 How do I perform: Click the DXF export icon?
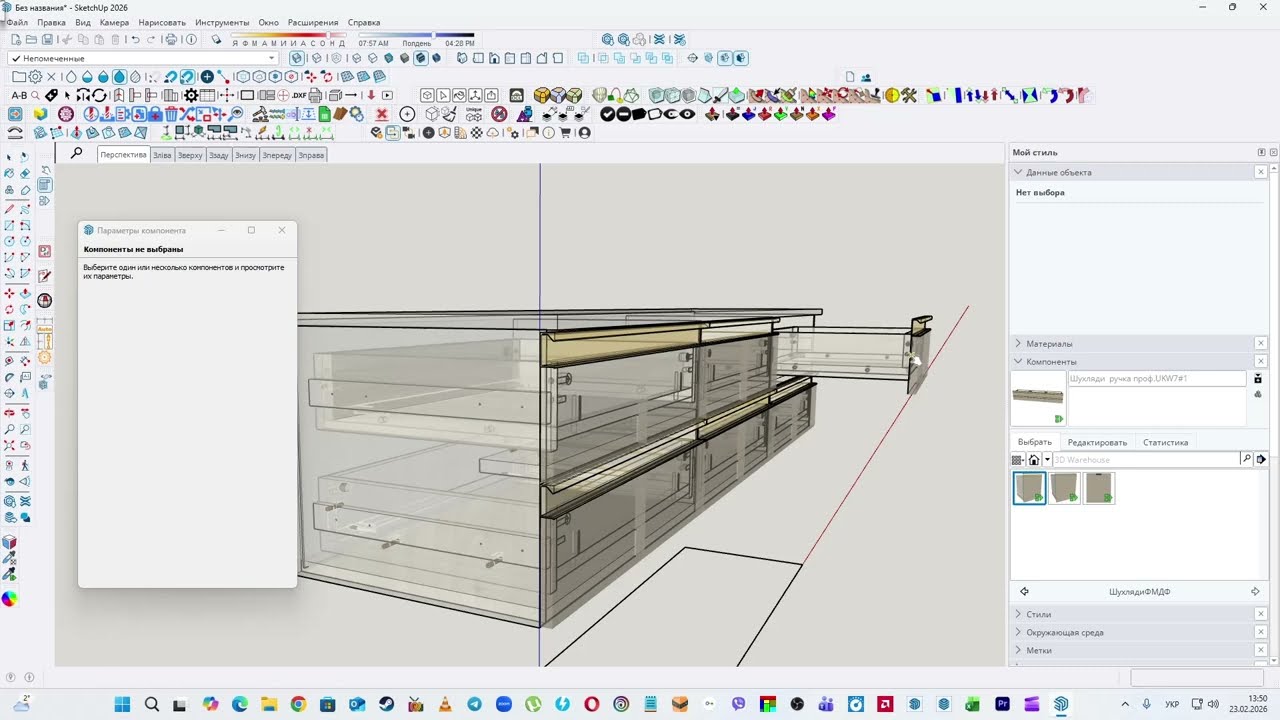tap(299, 95)
